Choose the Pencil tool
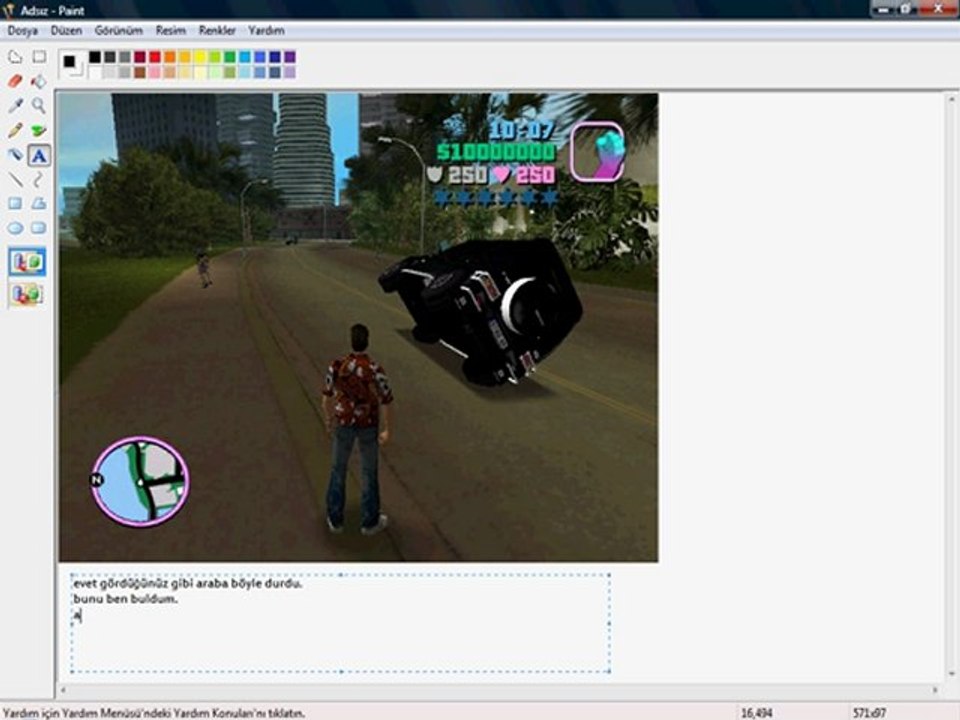 coord(15,130)
